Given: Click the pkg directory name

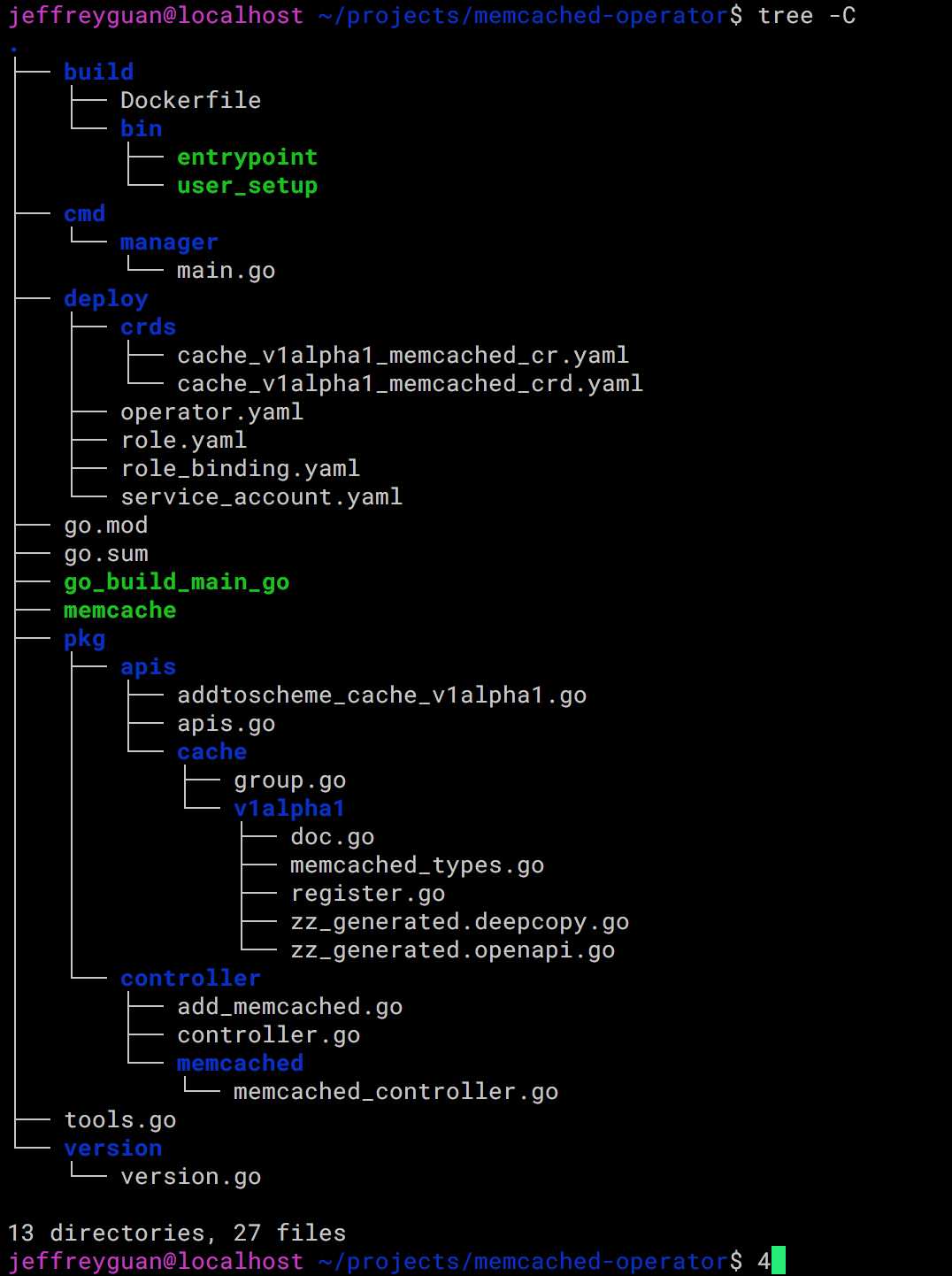Looking at the screenshot, I should [84, 638].
